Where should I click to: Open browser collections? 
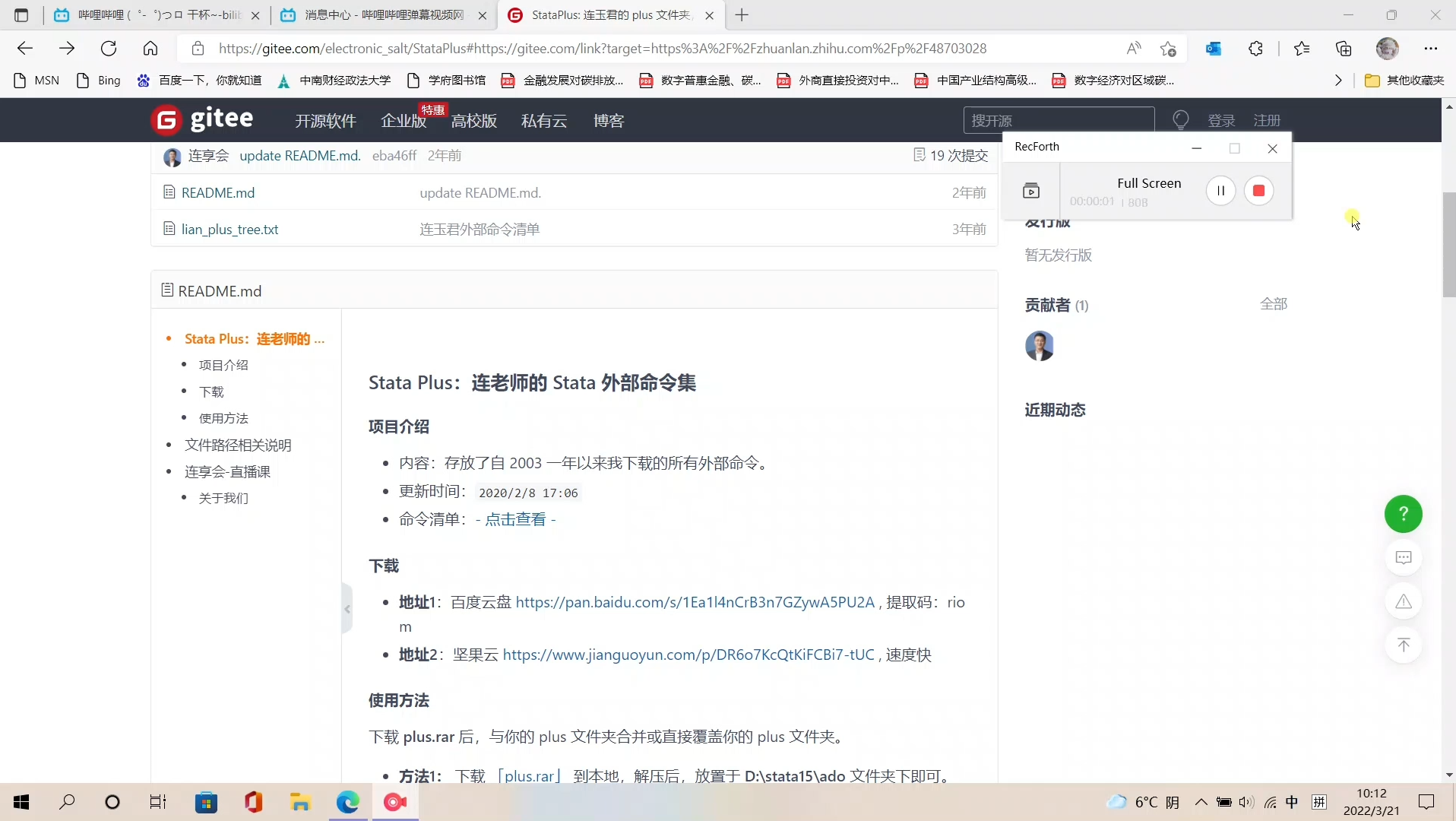(x=1344, y=49)
